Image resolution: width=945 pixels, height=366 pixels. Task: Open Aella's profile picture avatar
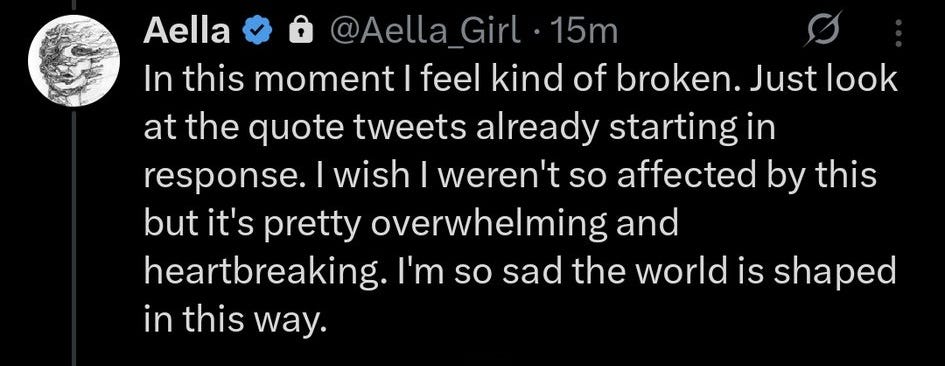[x=74, y=60]
